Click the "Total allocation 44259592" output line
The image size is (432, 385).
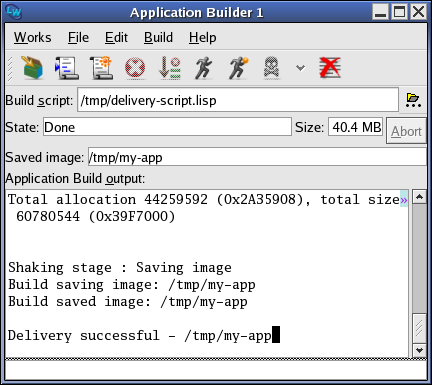pos(204,199)
